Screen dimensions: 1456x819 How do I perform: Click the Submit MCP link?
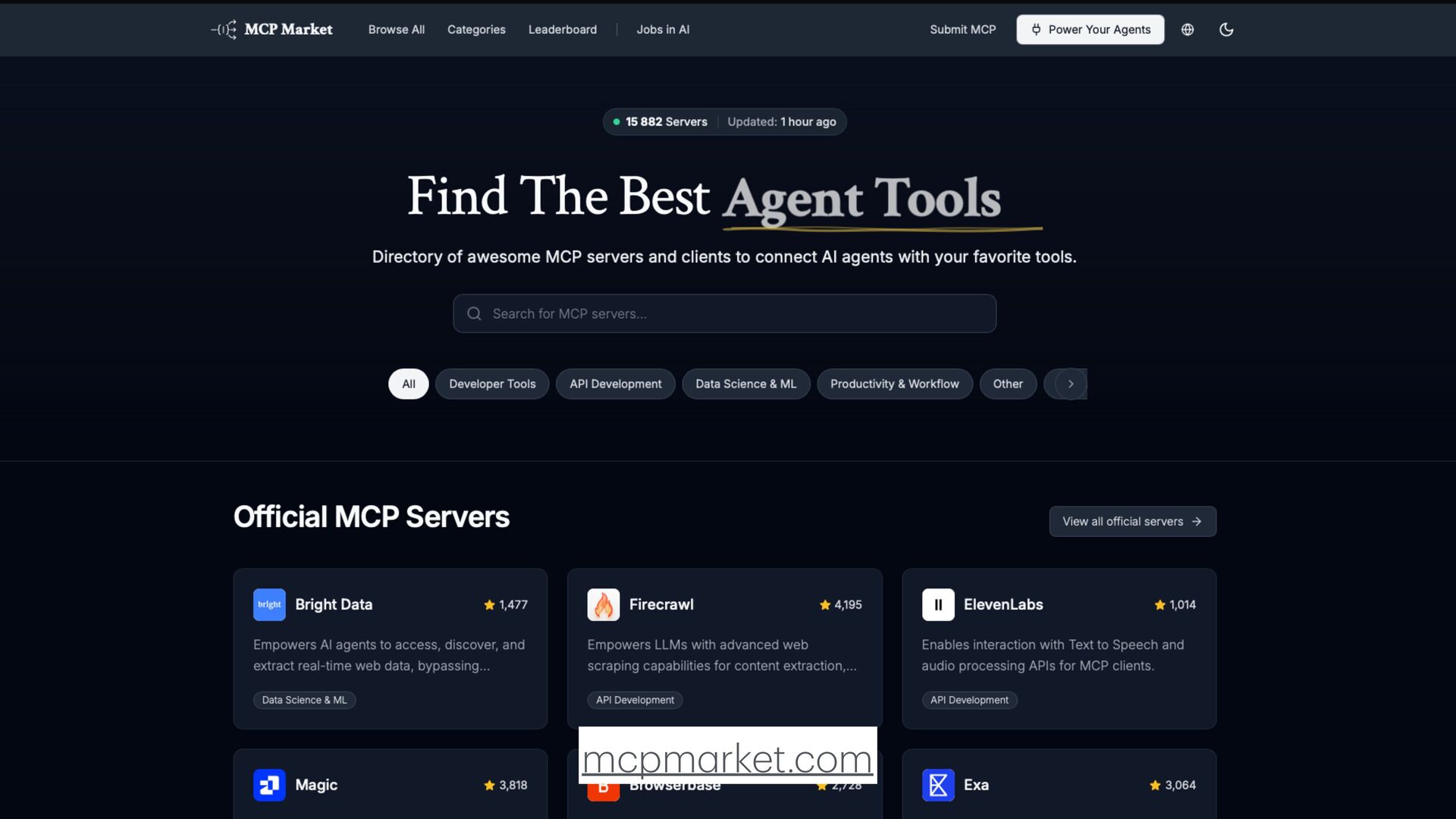coord(962,30)
